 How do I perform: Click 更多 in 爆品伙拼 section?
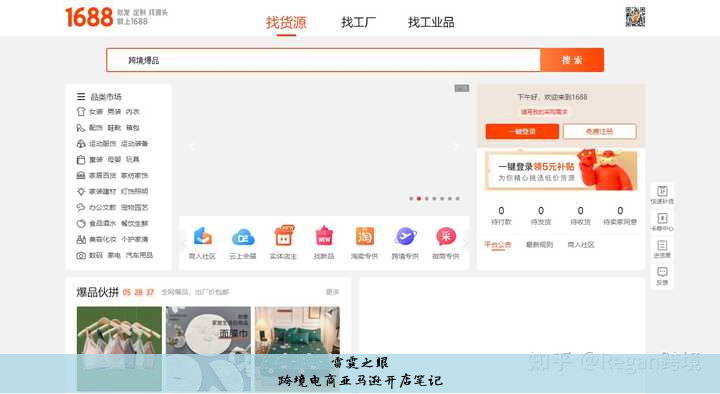tap(332, 292)
